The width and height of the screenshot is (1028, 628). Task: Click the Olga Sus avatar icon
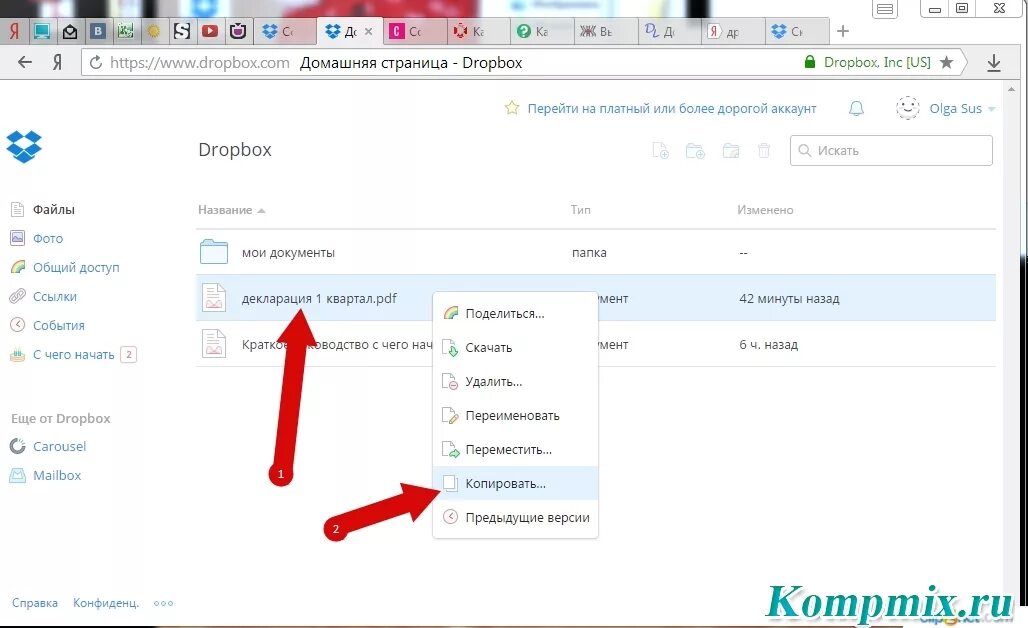[908, 108]
